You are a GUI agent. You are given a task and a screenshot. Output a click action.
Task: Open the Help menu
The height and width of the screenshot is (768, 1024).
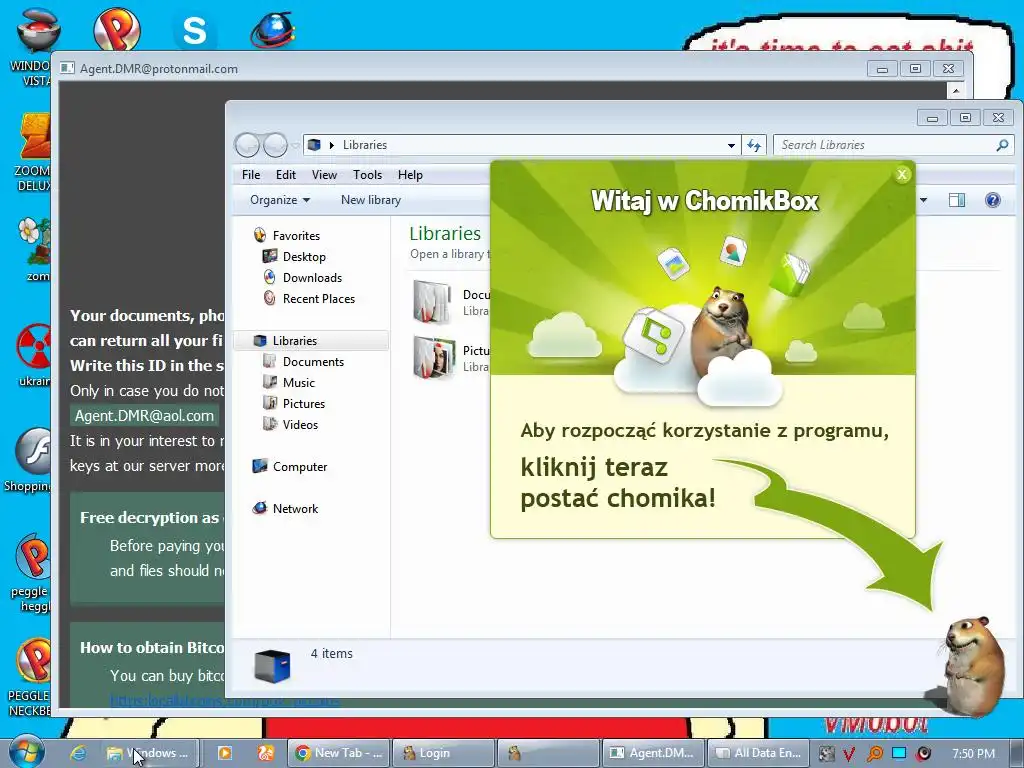(x=410, y=175)
